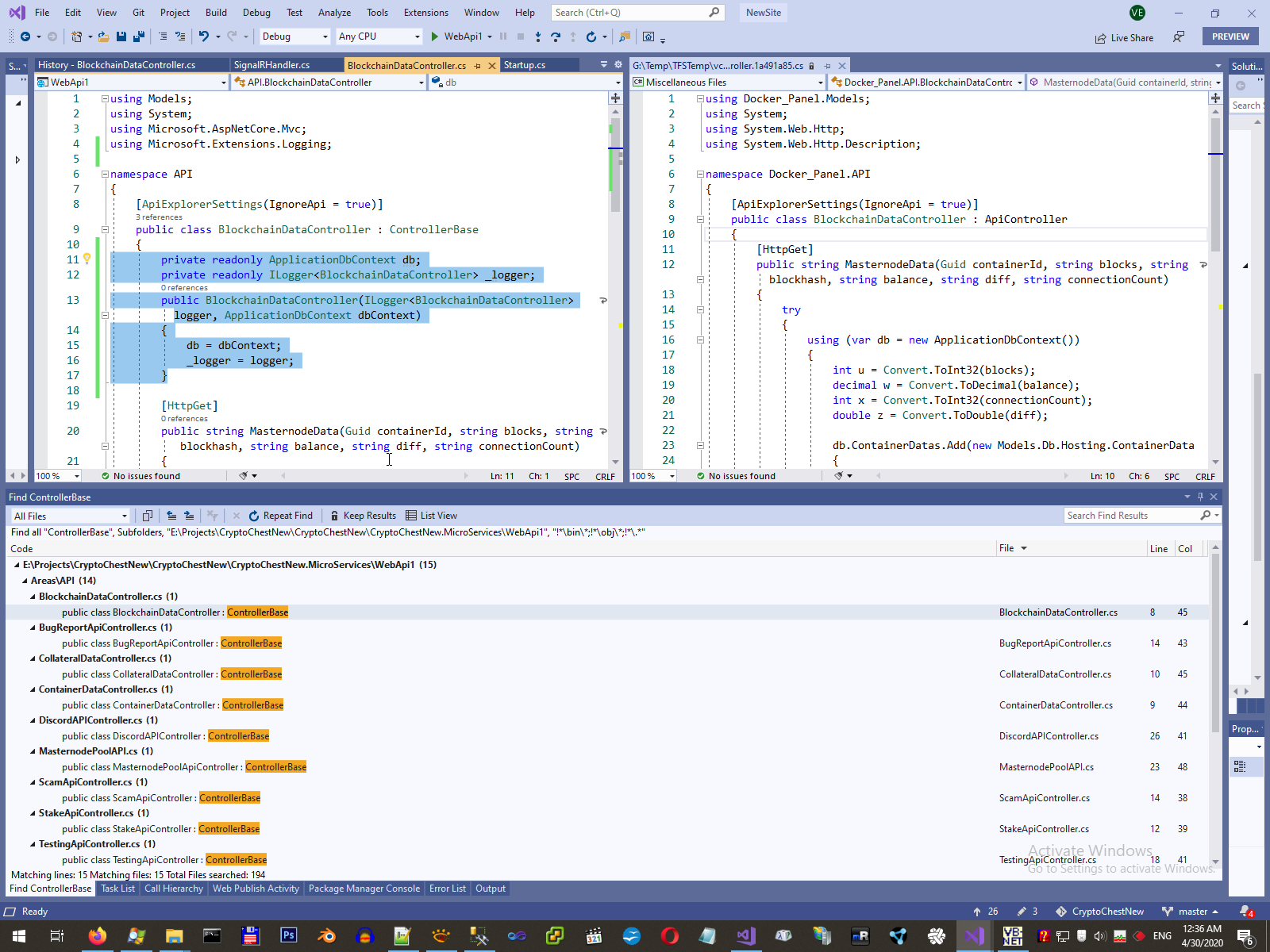
Task: Click the Step Over debug icon
Action: [555, 36]
